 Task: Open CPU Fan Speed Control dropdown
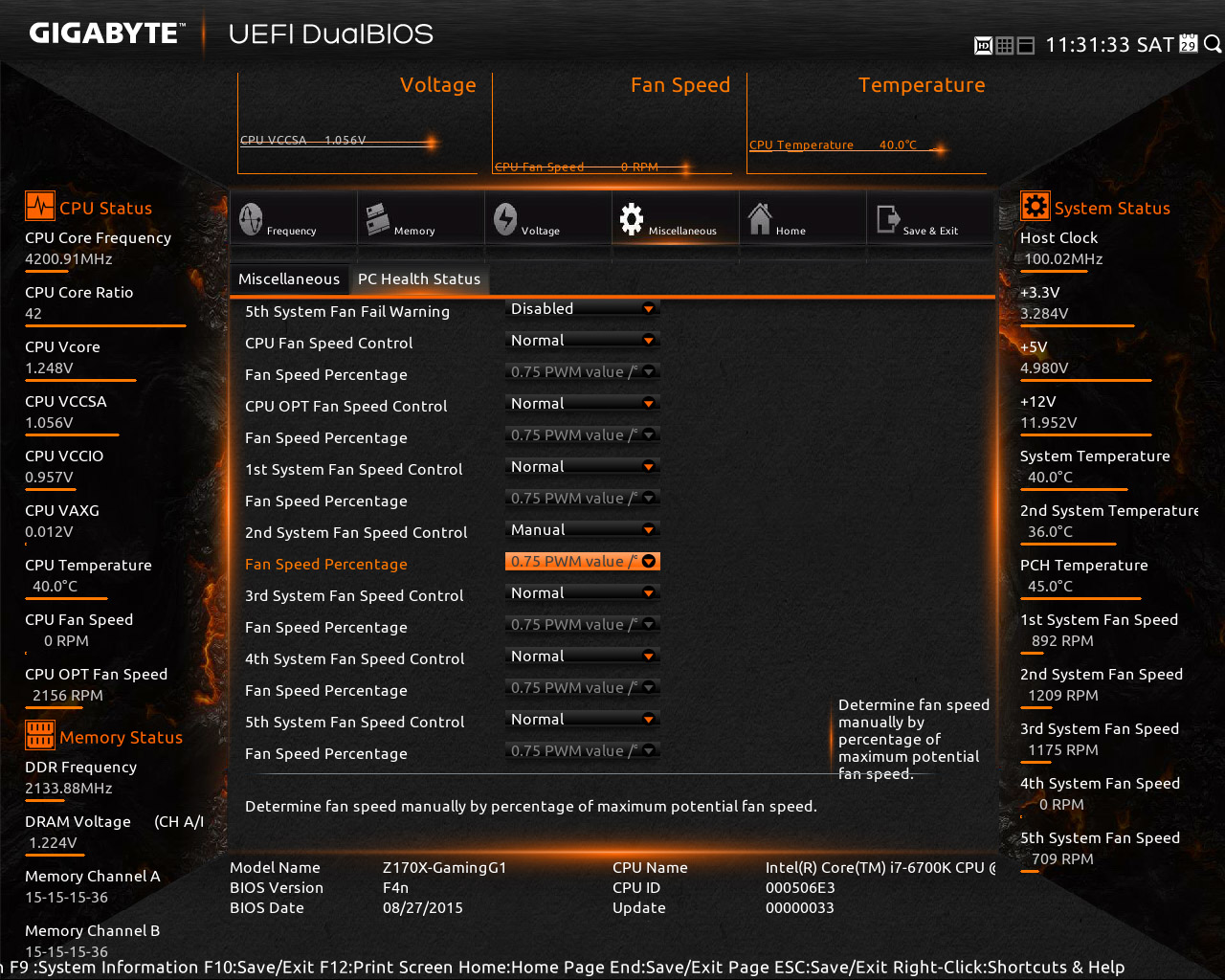pos(583,341)
